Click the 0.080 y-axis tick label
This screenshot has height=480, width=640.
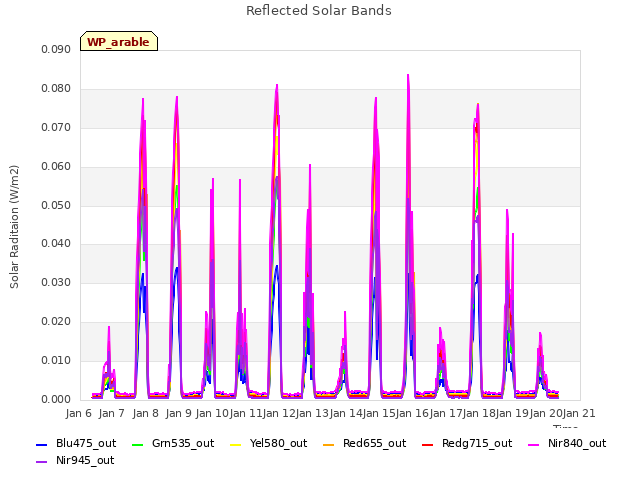pos(56,89)
